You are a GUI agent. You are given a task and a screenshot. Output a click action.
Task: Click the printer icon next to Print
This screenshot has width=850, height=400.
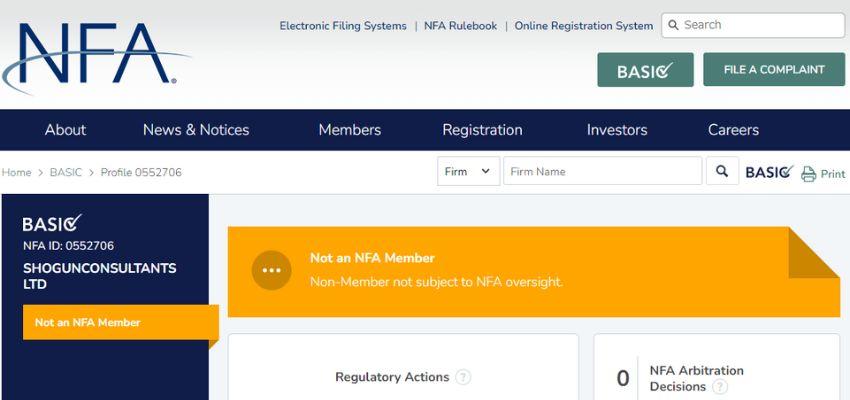[x=808, y=174]
